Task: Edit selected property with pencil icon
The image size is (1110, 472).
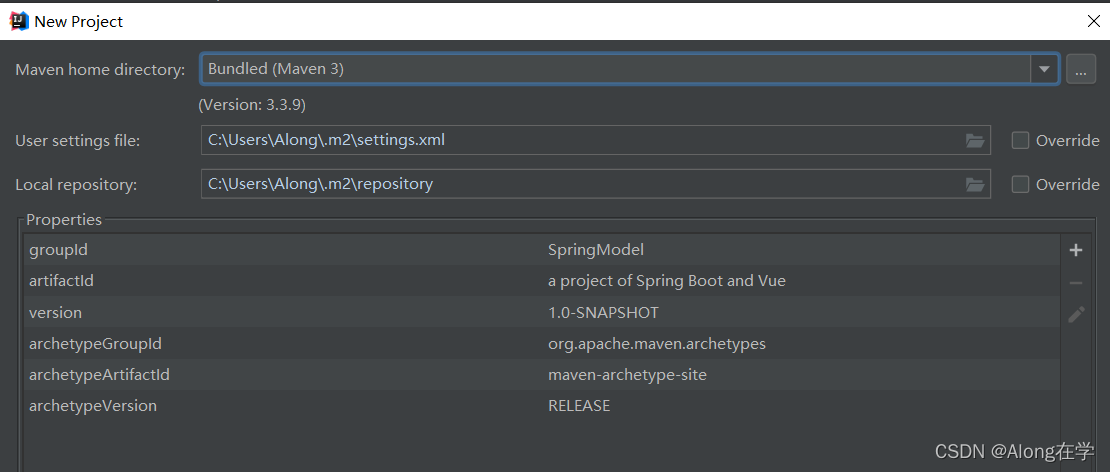Action: [x=1076, y=314]
